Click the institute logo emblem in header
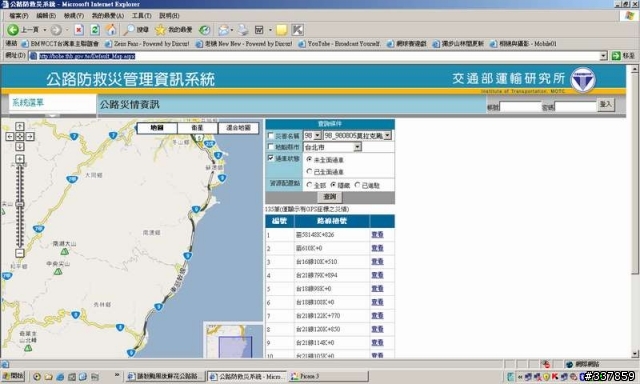This screenshot has height=384, width=640. coord(583,80)
